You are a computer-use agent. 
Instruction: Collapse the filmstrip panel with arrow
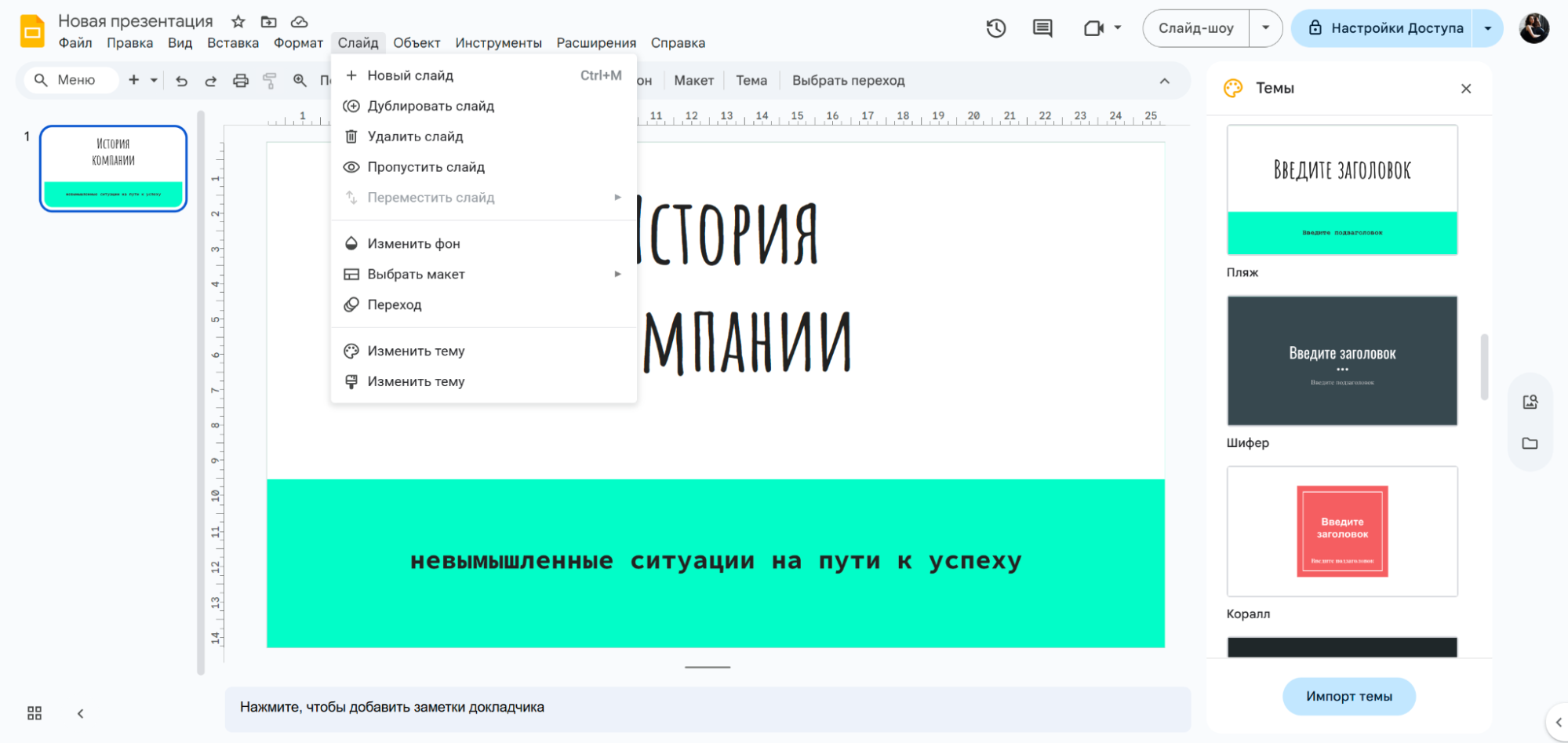pos(80,713)
